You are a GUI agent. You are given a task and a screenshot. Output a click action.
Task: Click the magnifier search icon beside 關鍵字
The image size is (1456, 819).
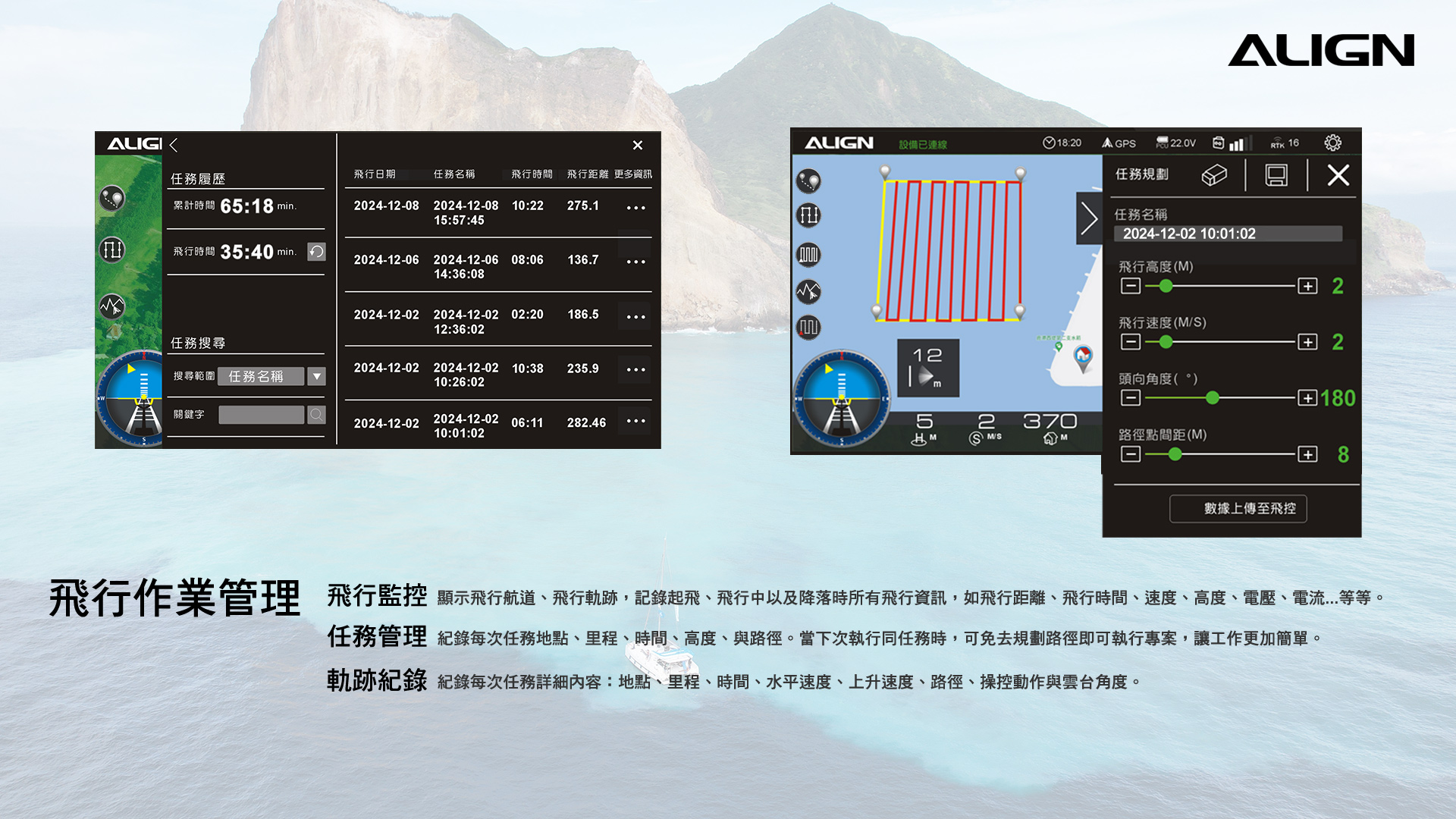pos(316,415)
